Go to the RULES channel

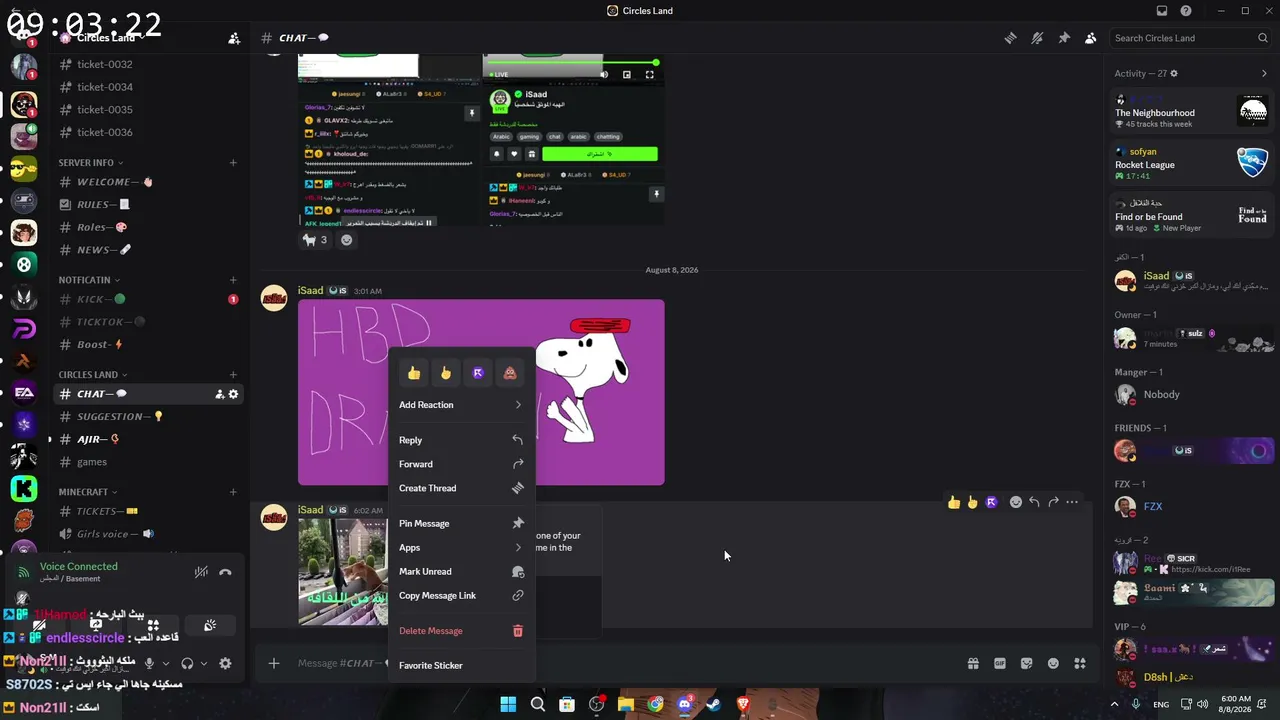(148, 205)
